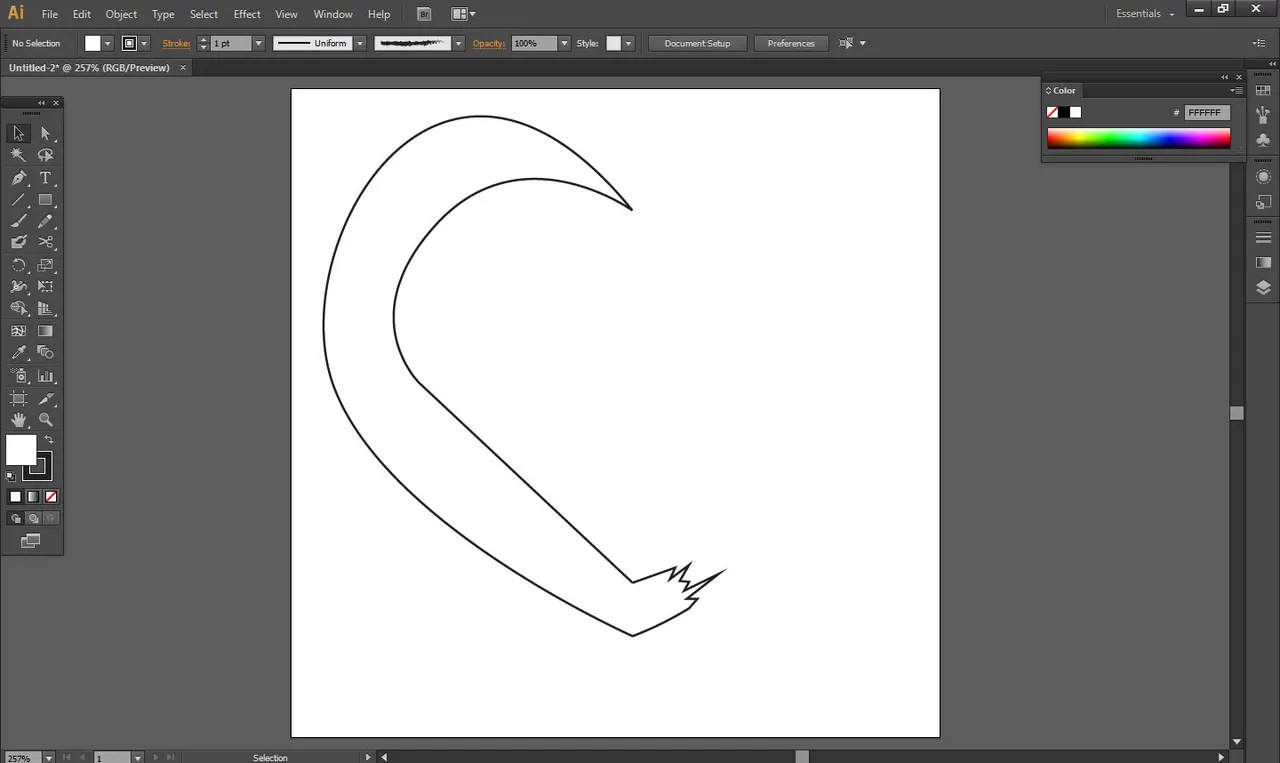Screen dimensions: 1280x763
Task: Open stroke weight dropdown
Action: coord(258,43)
